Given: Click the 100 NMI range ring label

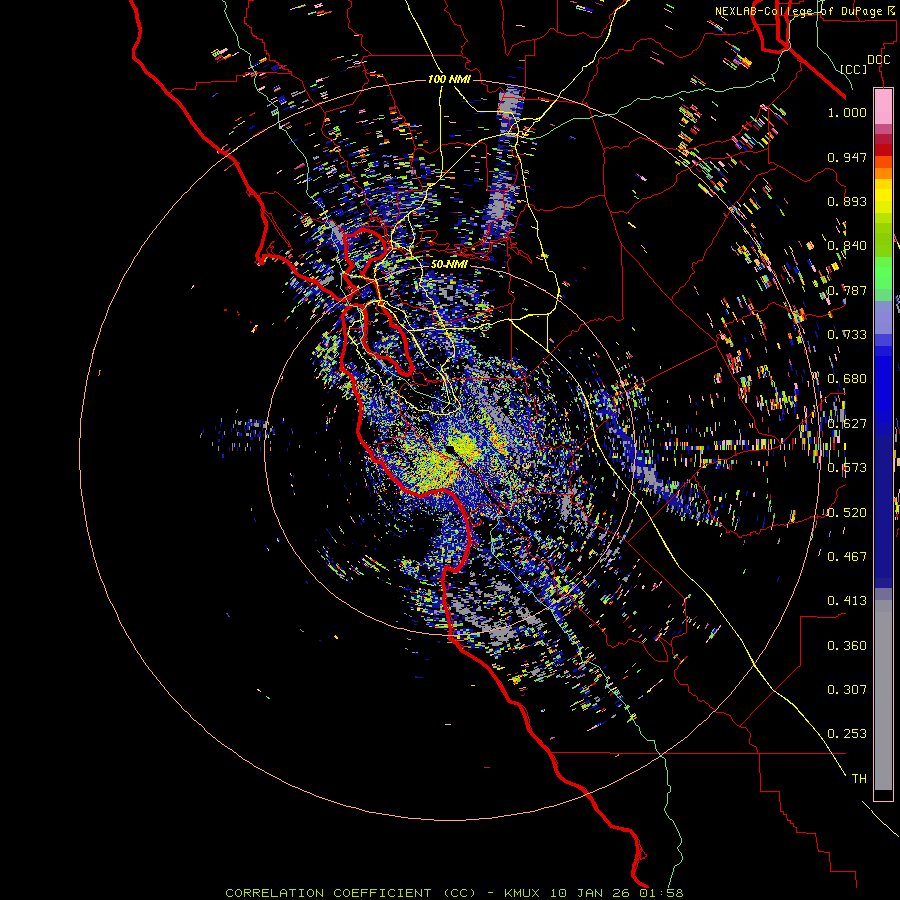Looking at the screenshot, I should (x=449, y=79).
